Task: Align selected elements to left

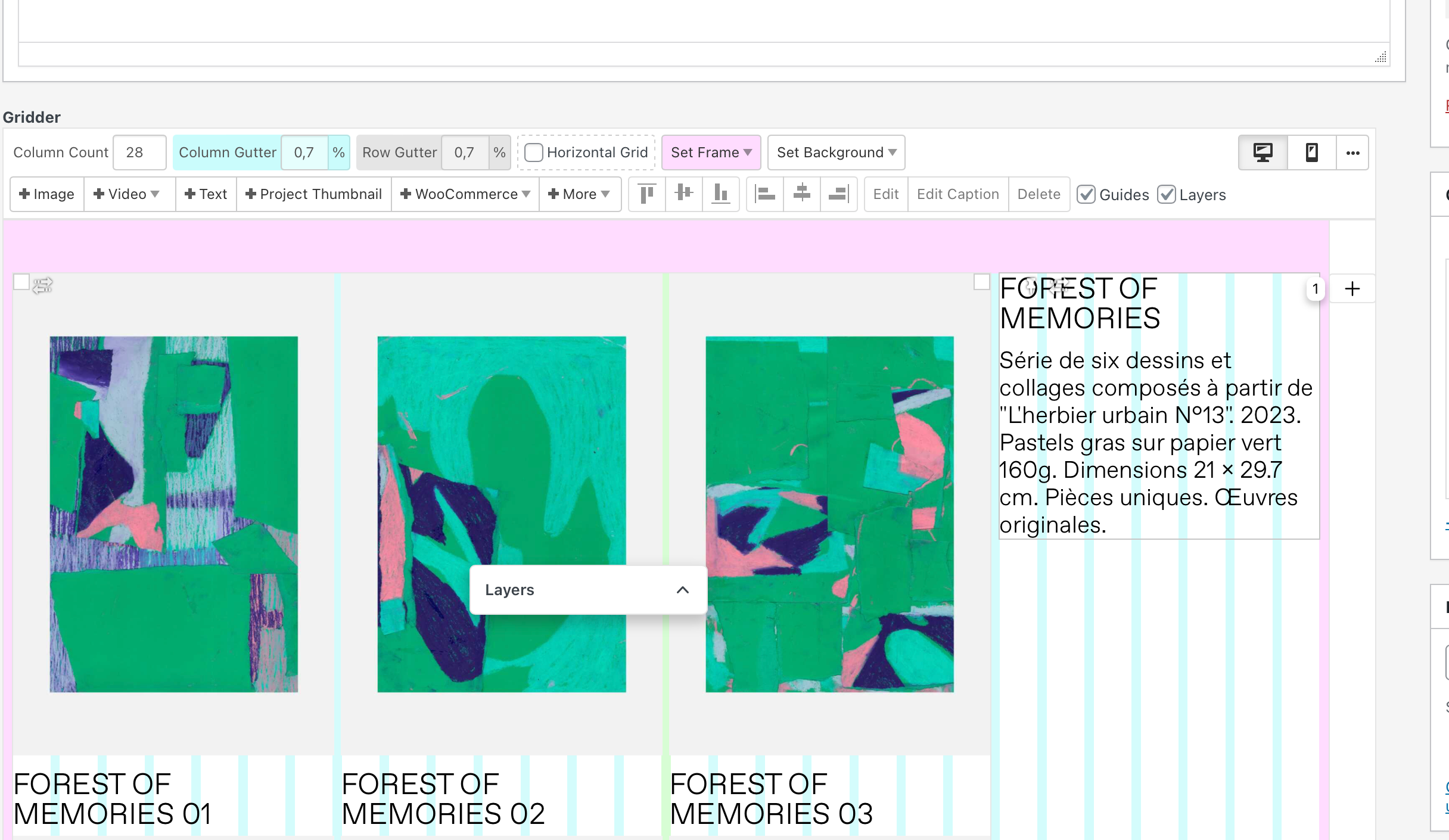Action: tap(765, 194)
